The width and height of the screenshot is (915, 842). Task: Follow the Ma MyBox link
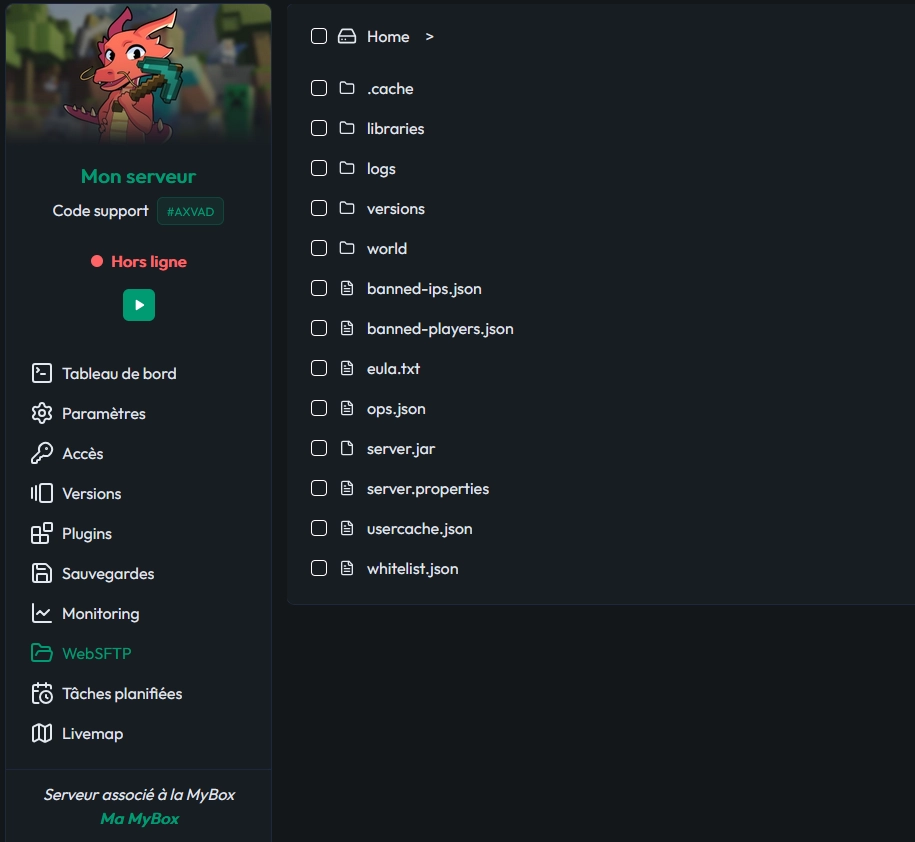[x=139, y=818]
